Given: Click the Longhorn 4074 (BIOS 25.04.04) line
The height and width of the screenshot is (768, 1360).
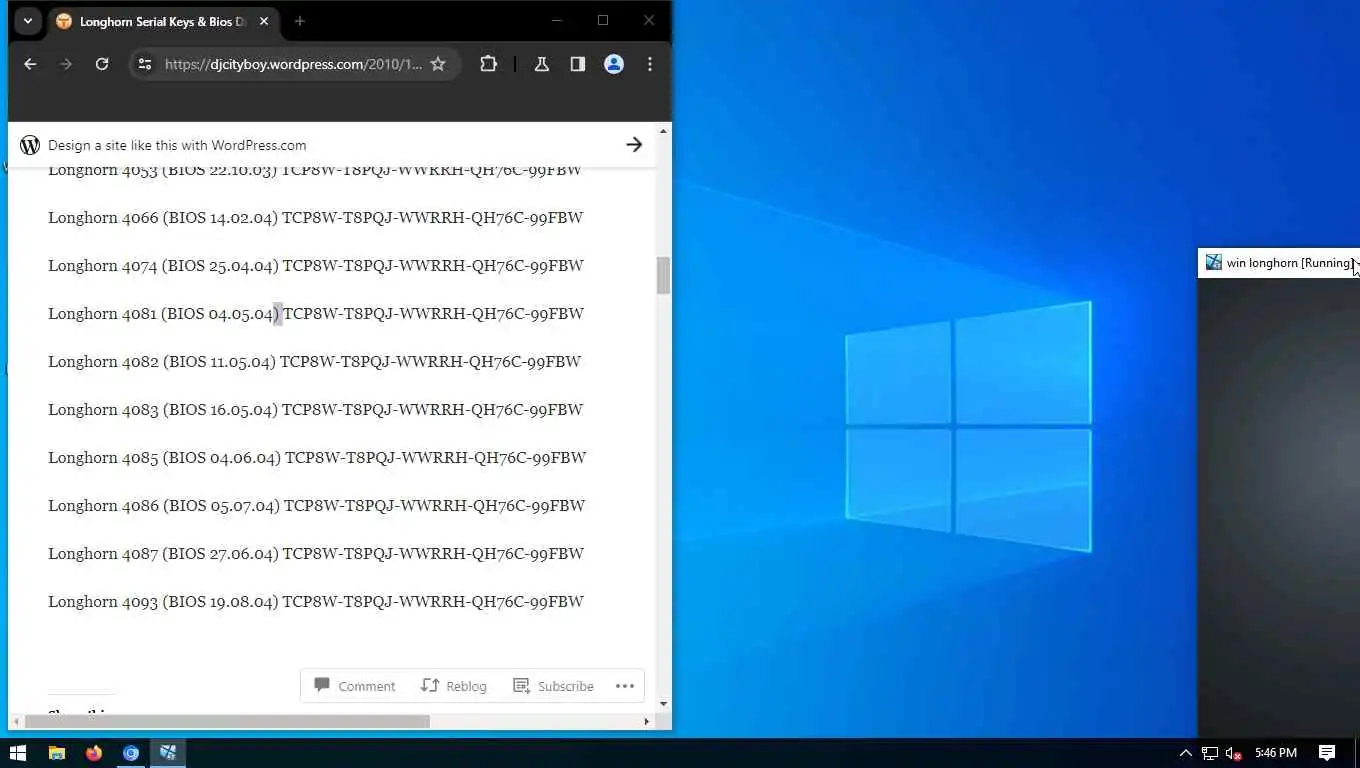Looking at the screenshot, I should [x=315, y=265].
